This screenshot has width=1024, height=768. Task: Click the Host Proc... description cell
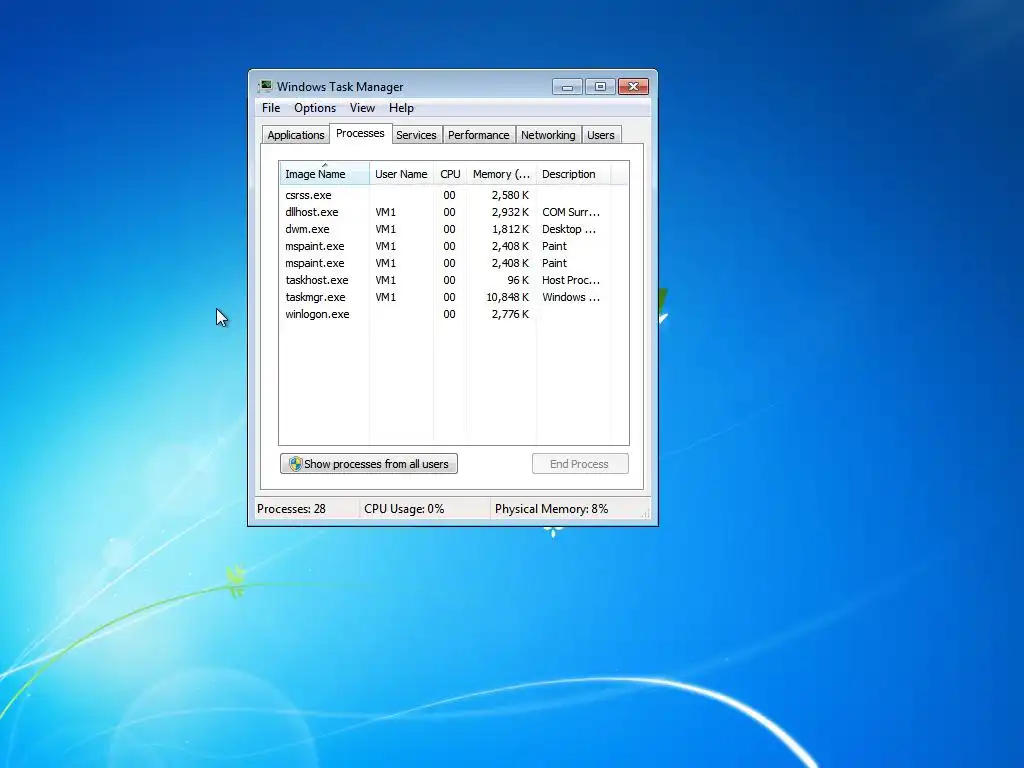571,280
